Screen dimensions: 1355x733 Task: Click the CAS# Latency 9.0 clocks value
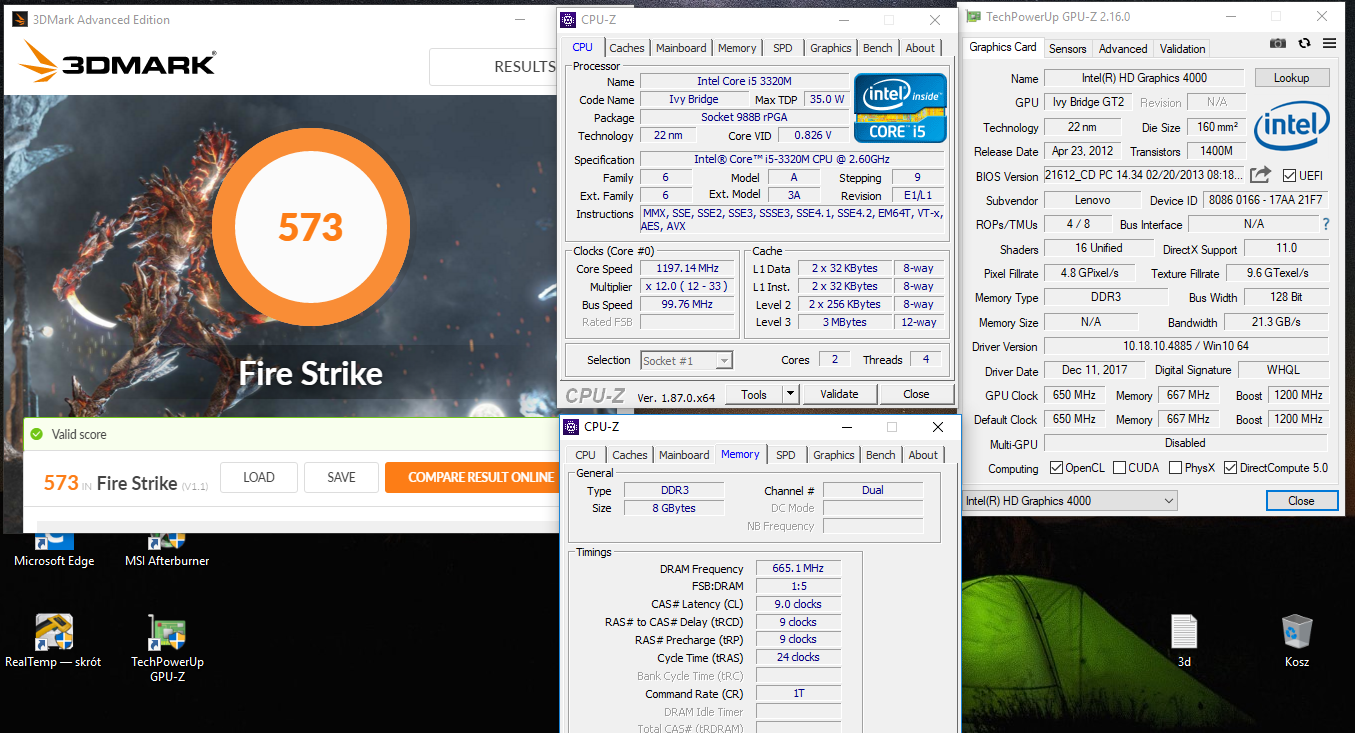[x=798, y=604]
